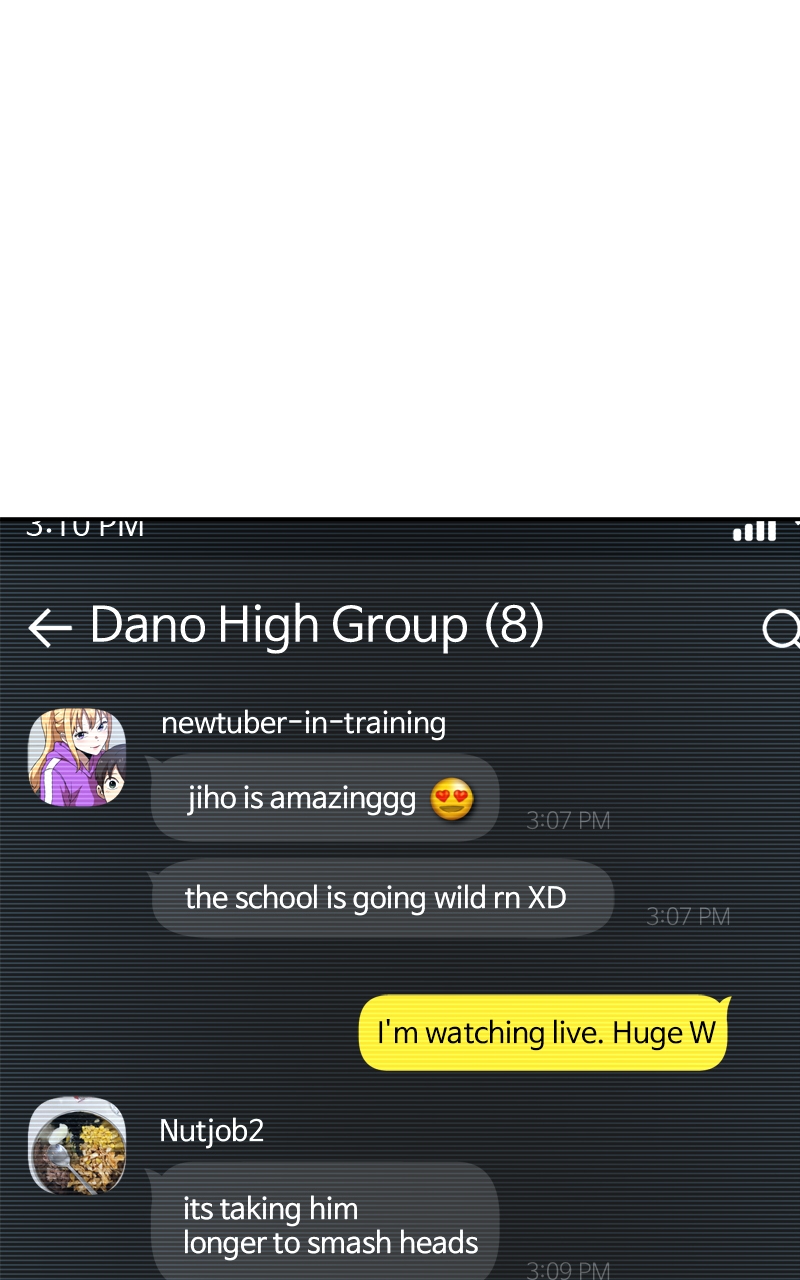Select 'its taking him longer' message bubble
Screen dimensions: 800x1280
tap(325, 1222)
